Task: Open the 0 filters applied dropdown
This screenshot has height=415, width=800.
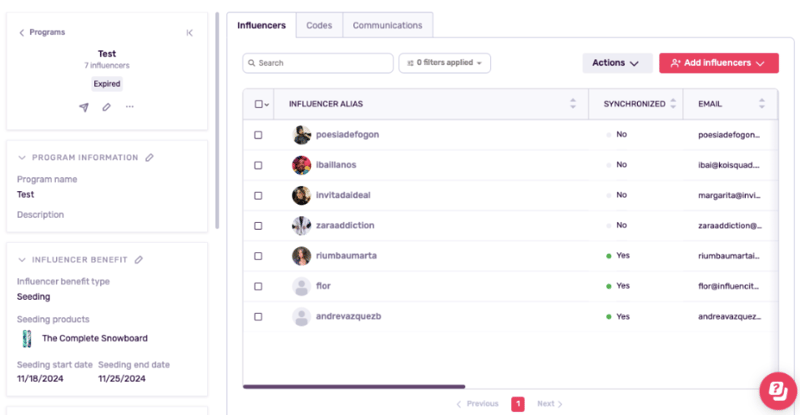Action: [445, 63]
